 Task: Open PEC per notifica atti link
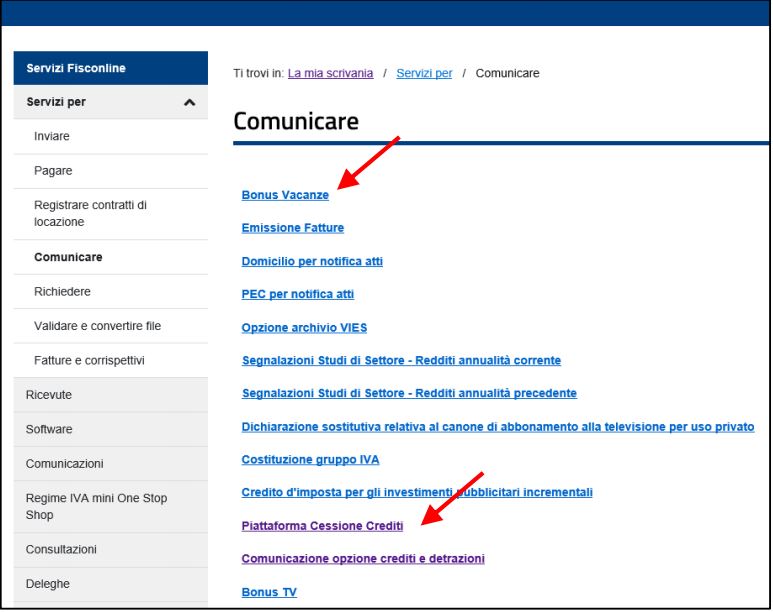pyautogui.click(x=298, y=294)
